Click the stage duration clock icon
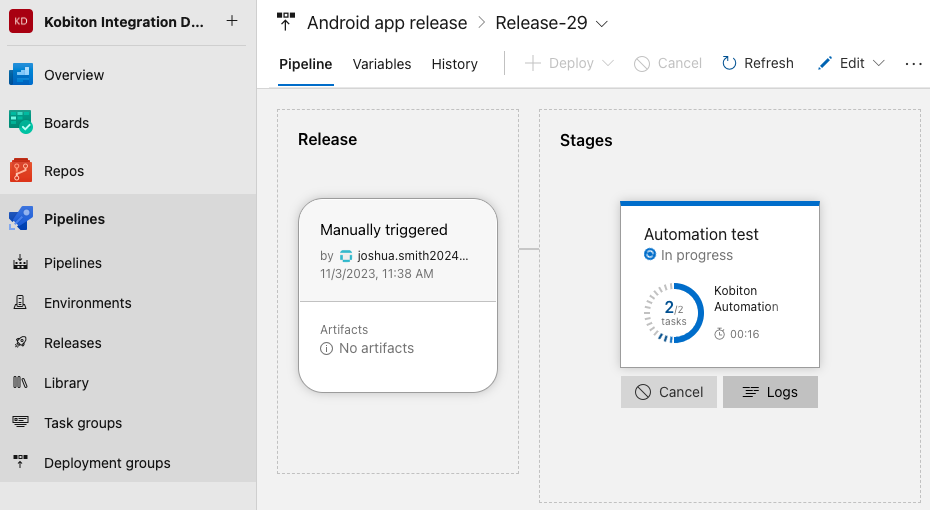 pos(719,334)
